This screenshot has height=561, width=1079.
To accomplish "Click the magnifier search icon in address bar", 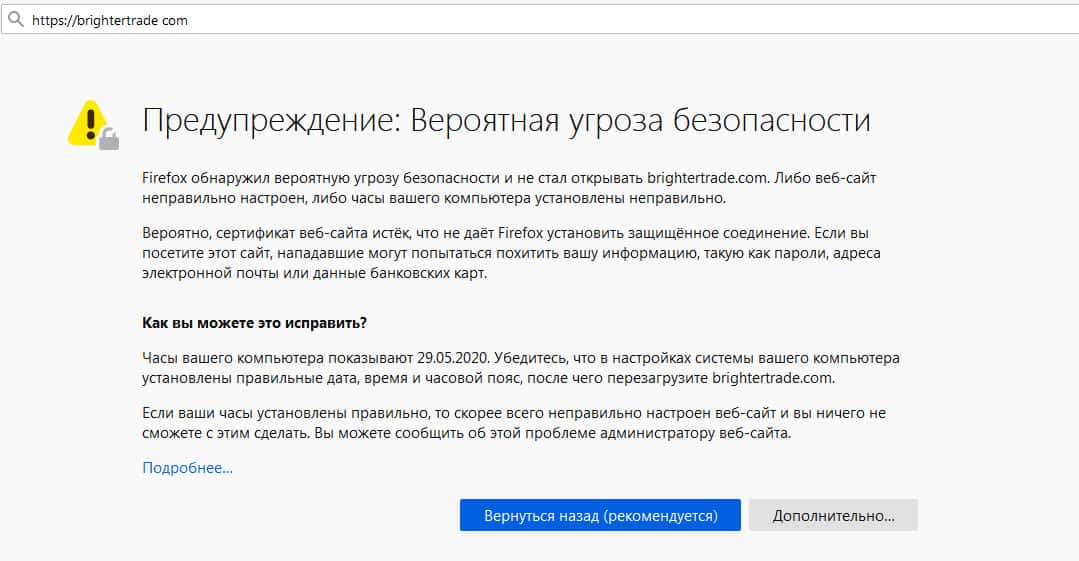I will tap(16, 19).
